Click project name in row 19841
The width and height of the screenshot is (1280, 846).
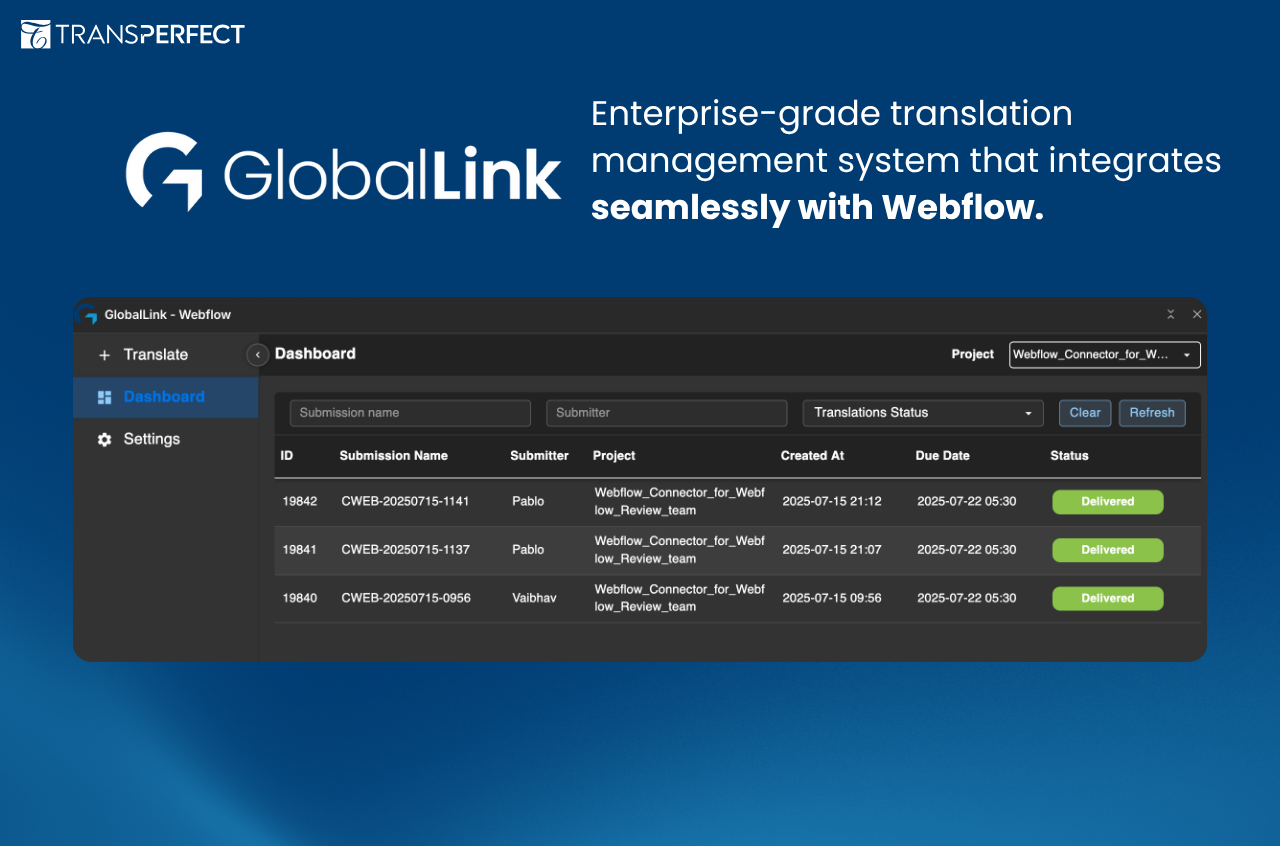pos(680,550)
